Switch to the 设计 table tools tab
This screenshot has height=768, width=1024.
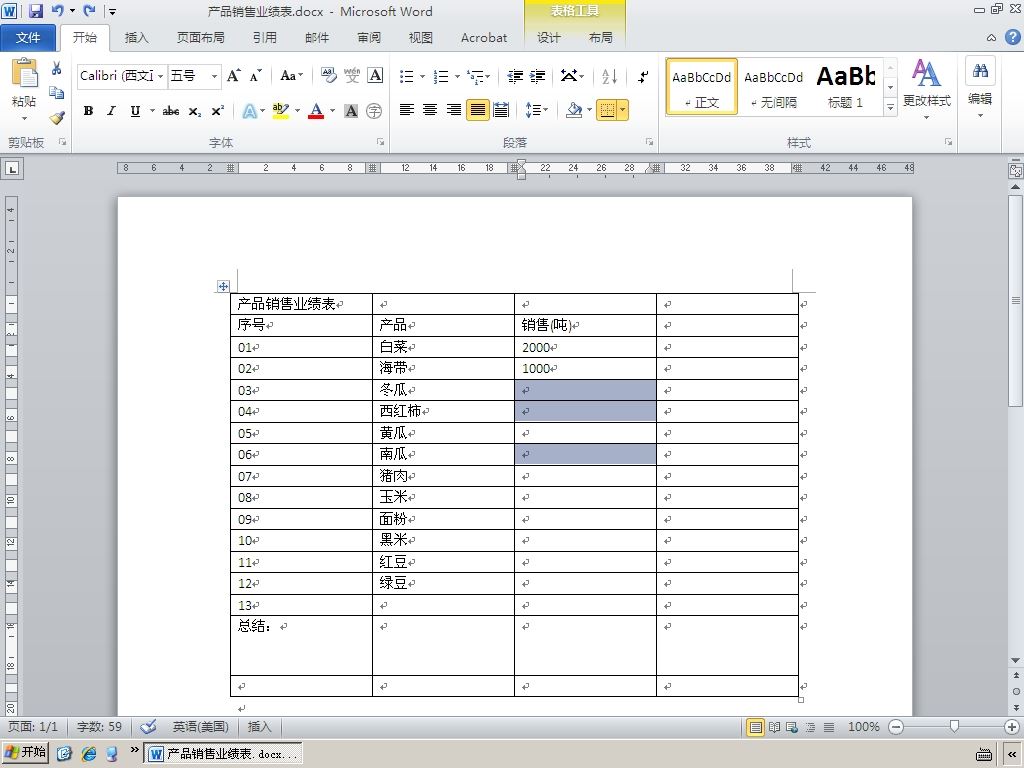click(x=549, y=38)
